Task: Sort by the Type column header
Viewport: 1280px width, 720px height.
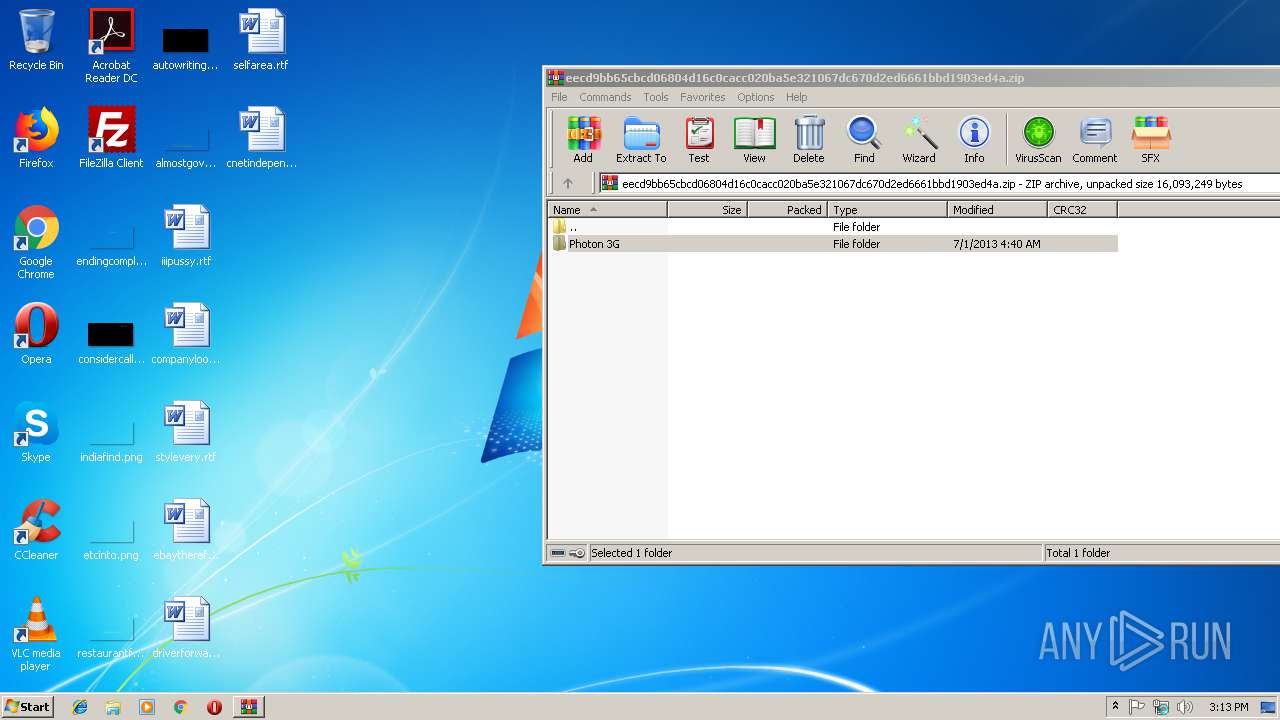Action: click(888, 210)
